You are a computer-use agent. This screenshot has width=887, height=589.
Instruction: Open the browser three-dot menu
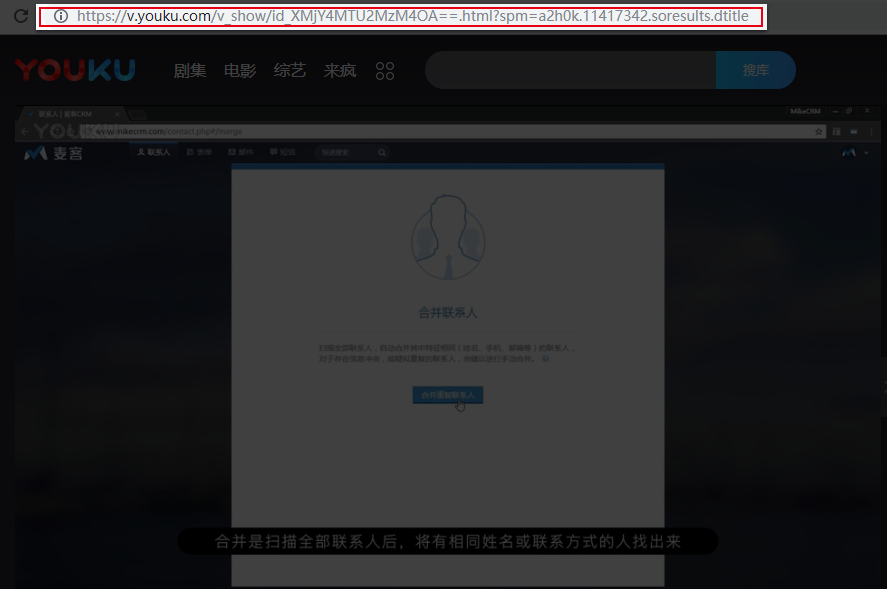871,131
